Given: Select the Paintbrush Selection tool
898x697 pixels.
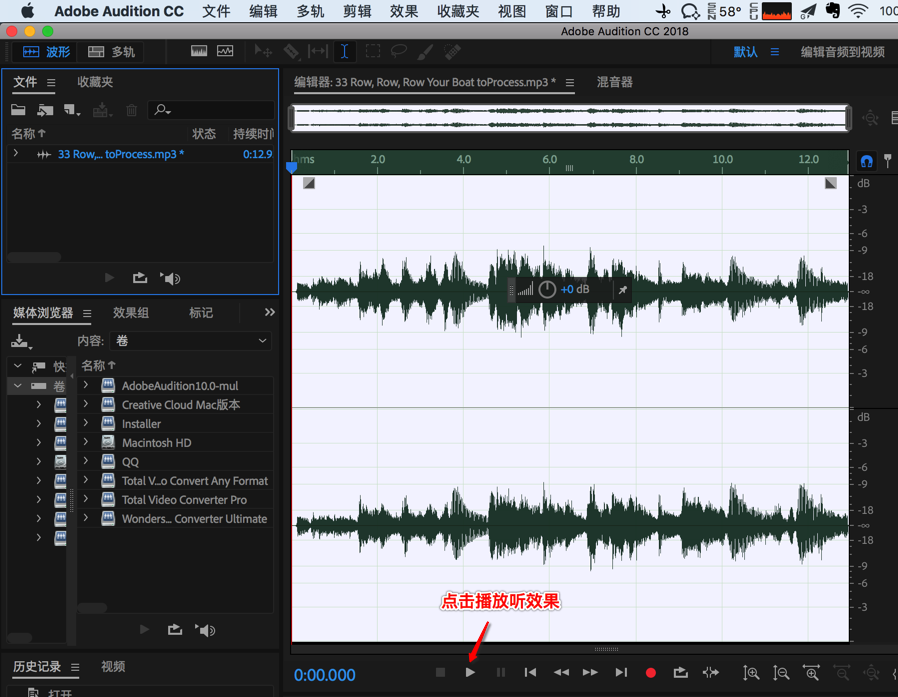Looking at the screenshot, I should coord(425,52).
